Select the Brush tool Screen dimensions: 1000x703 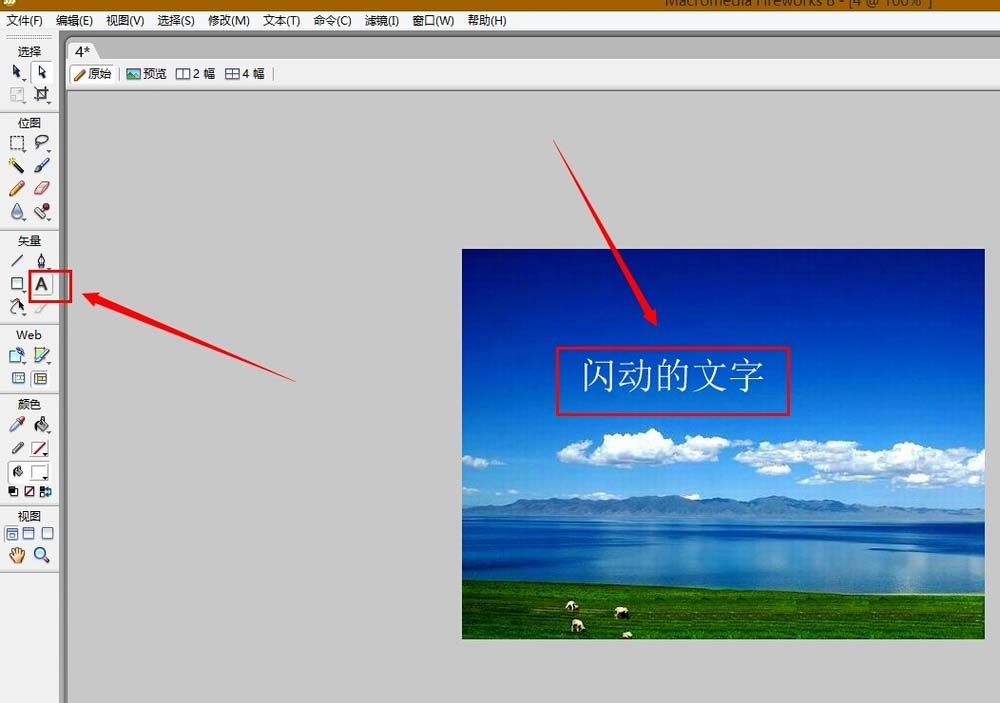[x=41, y=166]
